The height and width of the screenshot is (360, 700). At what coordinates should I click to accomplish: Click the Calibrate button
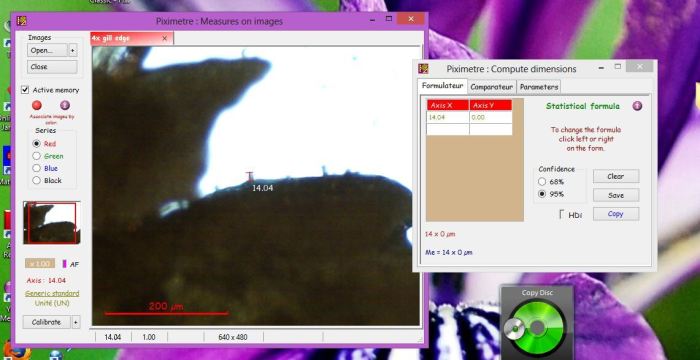pyautogui.click(x=47, y=322)
